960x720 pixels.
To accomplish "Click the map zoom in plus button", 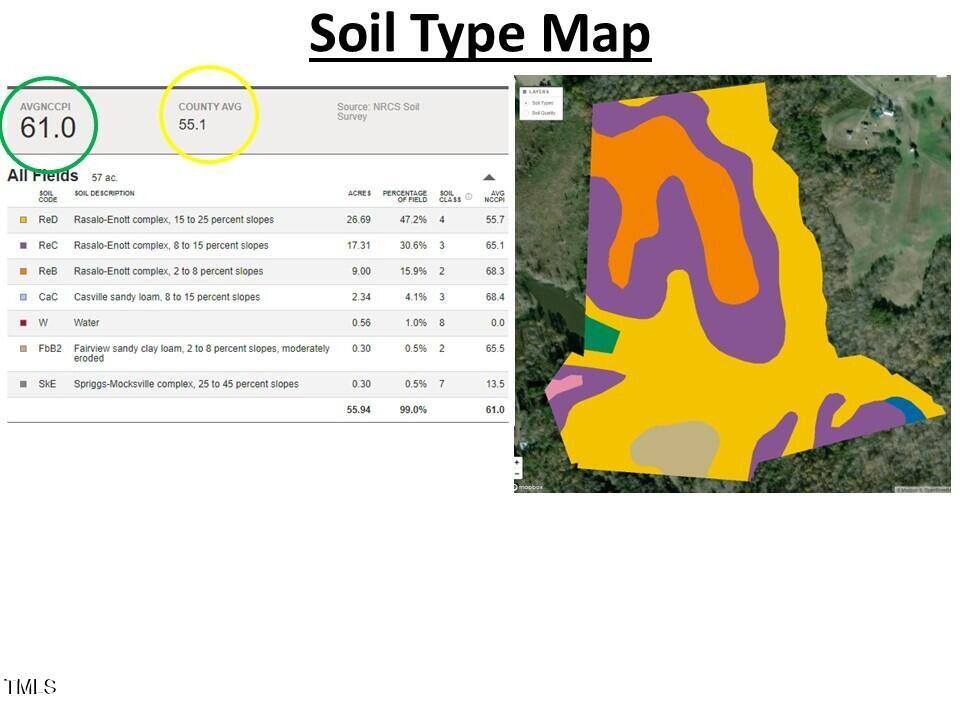I will [x=517, y=463].
